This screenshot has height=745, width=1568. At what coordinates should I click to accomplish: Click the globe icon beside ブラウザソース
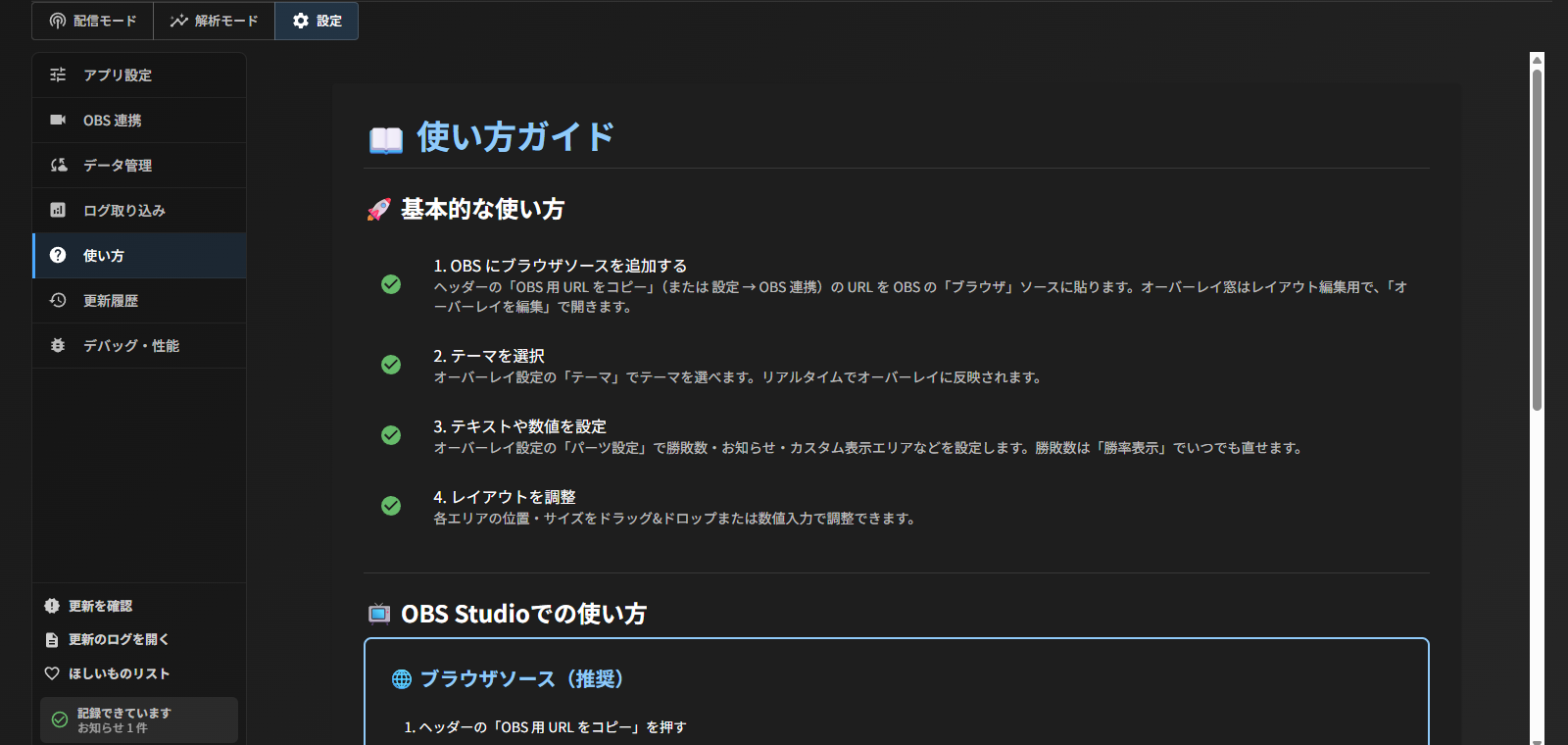coord(402,678)
